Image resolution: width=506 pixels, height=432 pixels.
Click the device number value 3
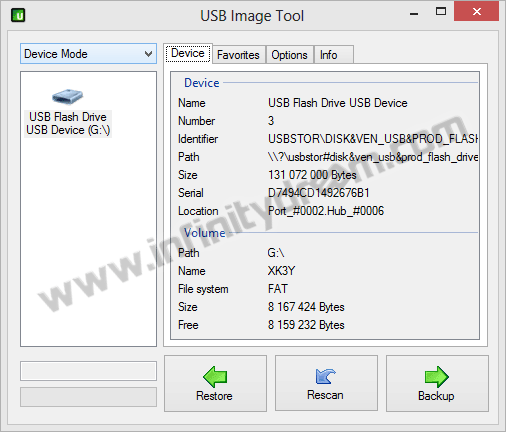click(x=271, y=121)
